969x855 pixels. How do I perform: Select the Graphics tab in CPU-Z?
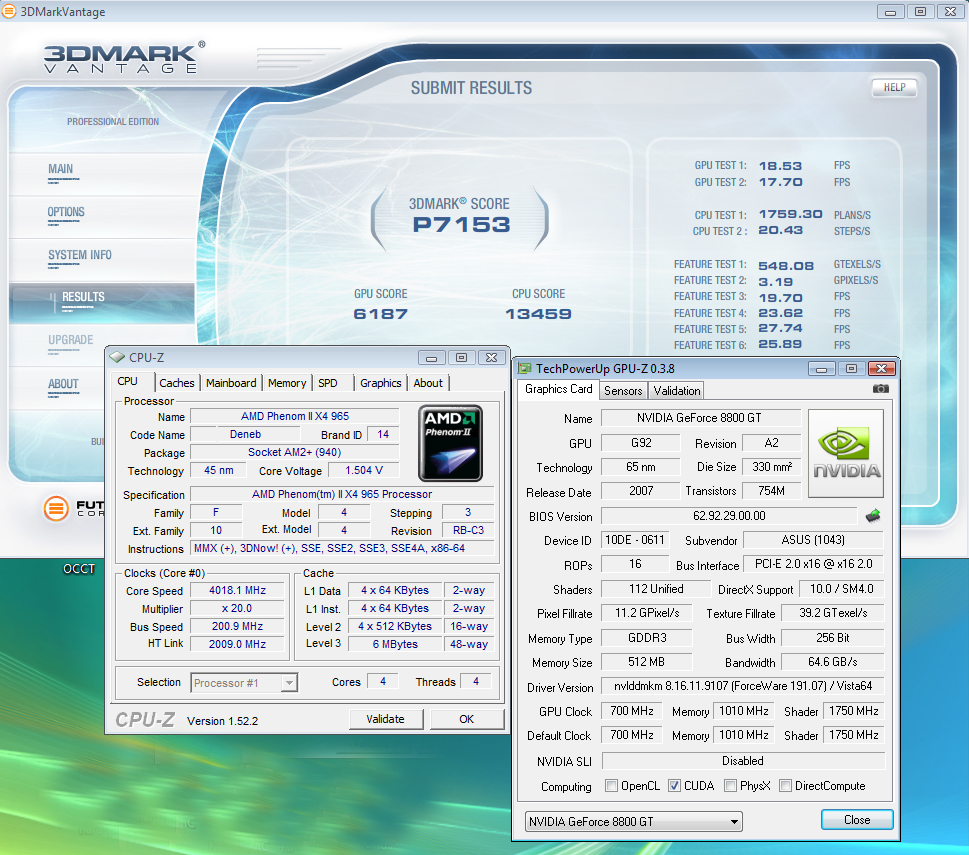tap(381, 383)
